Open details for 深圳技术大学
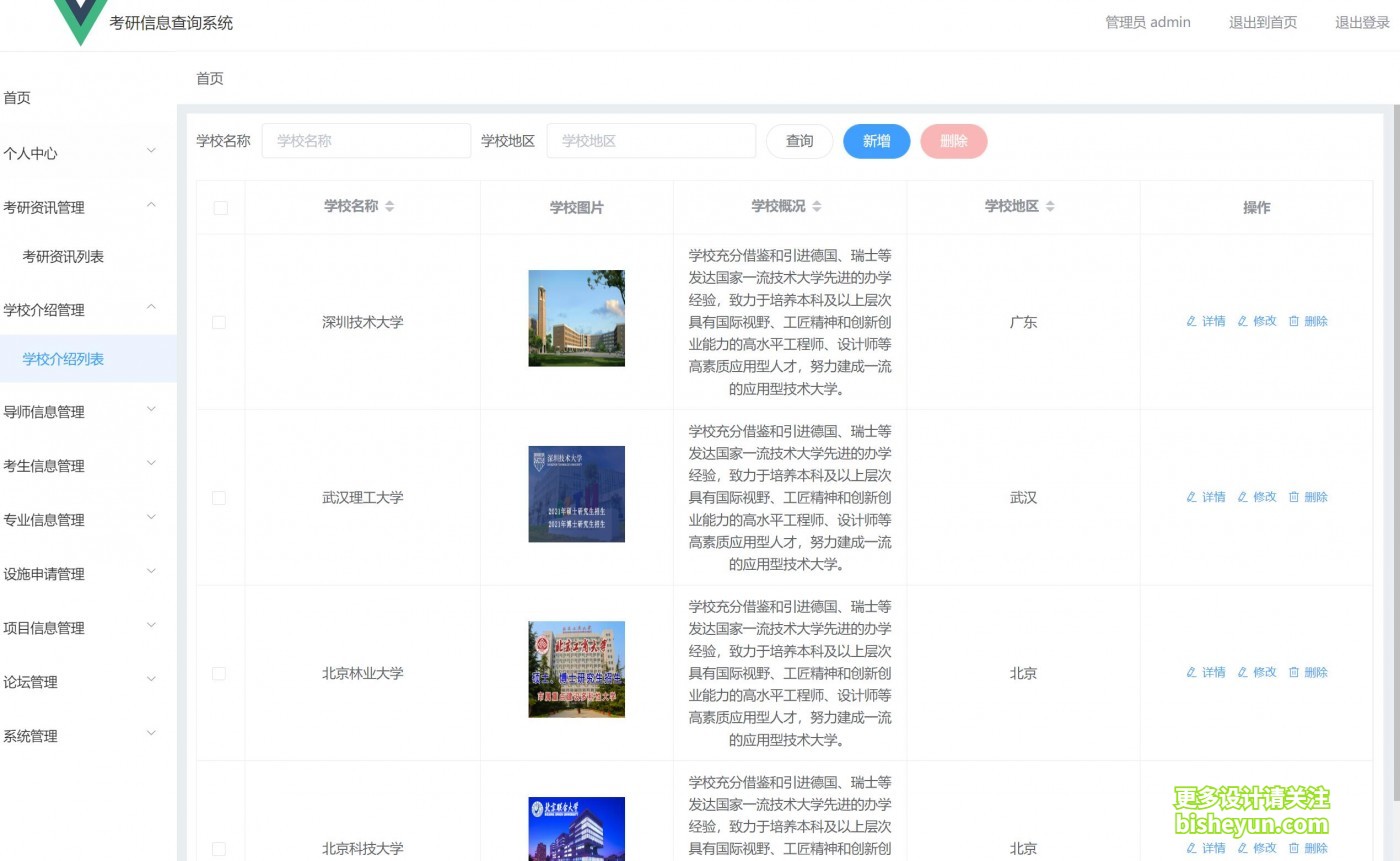Viewport: 1400px width, 861px height. (x=1206, y=321)
